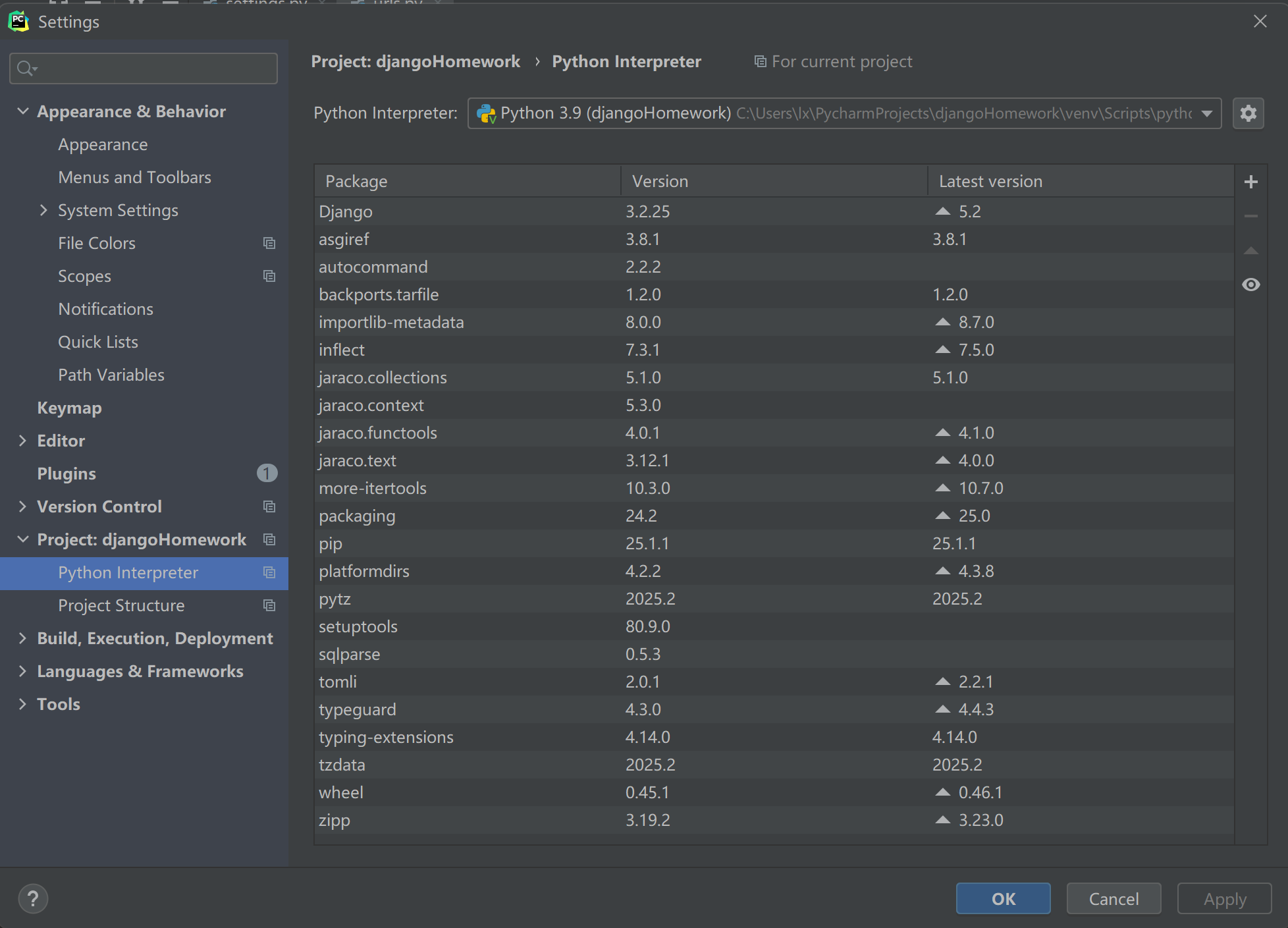Select the backports.tarfile package row
1288x928 pixels.
pos(774,294)
